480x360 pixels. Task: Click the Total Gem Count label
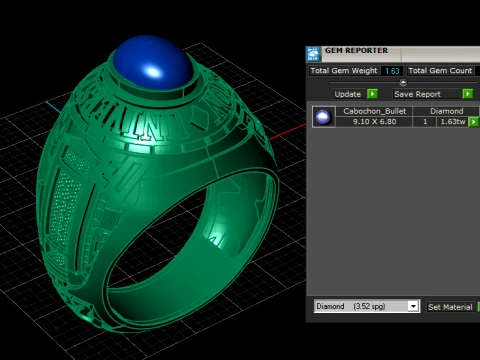coord(440,71)
